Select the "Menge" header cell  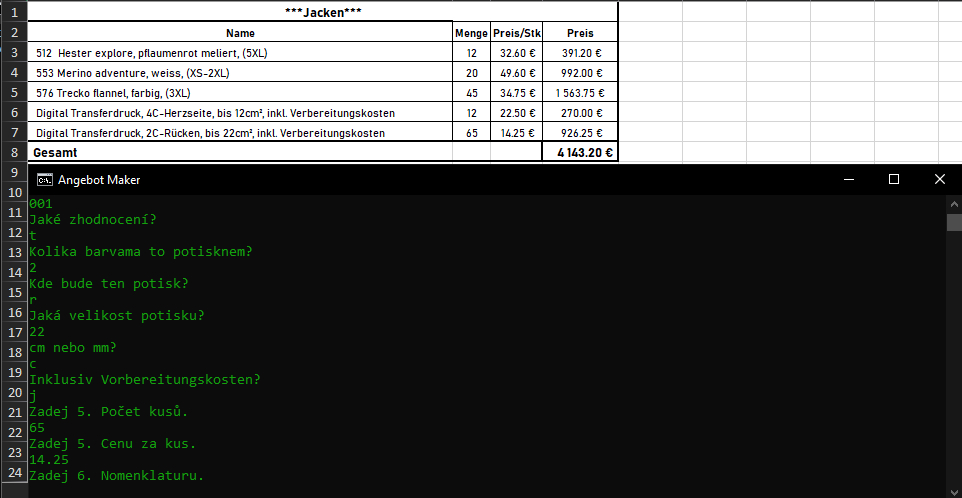[x=471, y=33]
